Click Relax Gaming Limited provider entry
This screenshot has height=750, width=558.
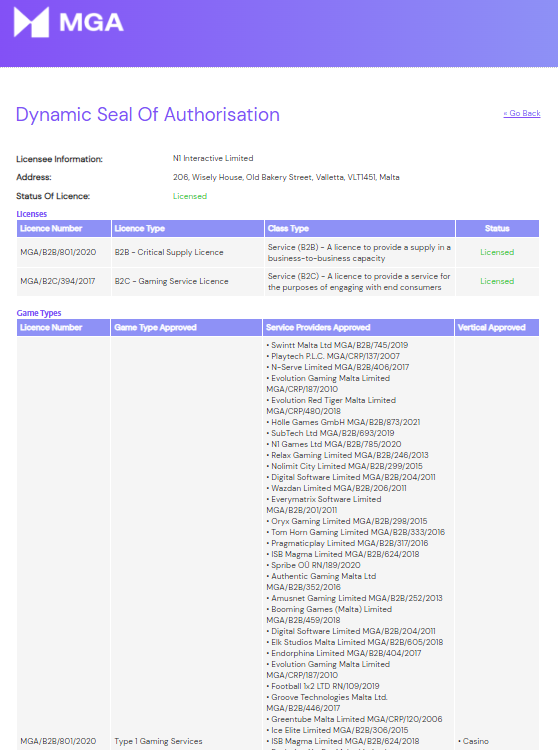point(347,455)
